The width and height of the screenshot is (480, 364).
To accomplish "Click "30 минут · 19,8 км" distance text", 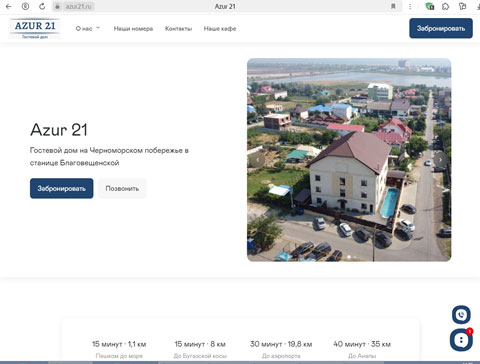I will 281,344.
